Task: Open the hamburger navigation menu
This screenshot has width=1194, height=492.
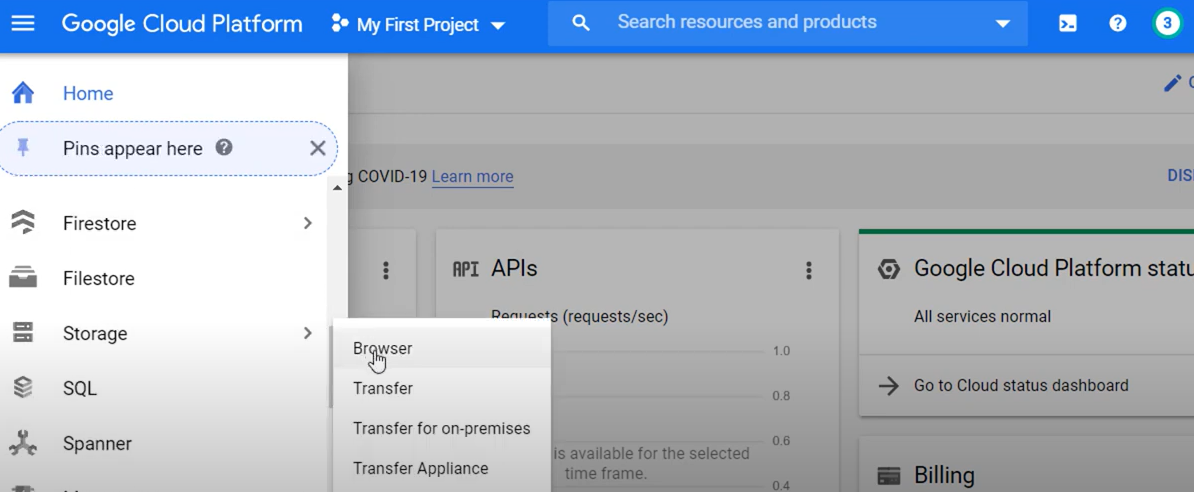Action: click(x=23, y=24)
